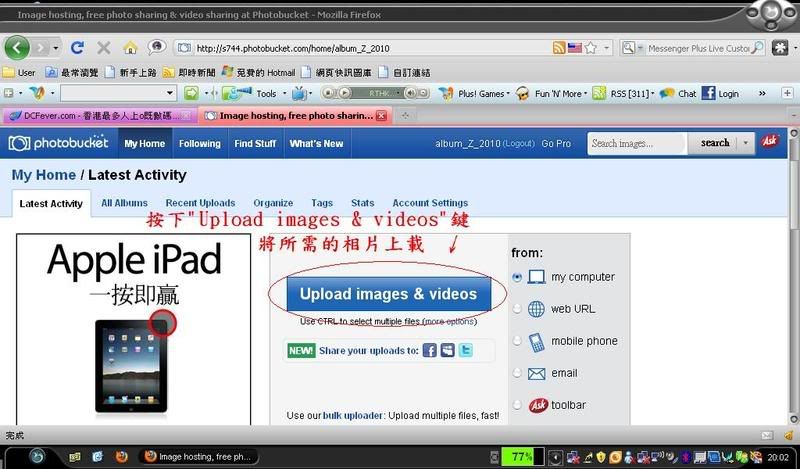Viewport: 800px width, 469px height.
Task: Close the Image hosting browser tab
Action: point(381,116)
